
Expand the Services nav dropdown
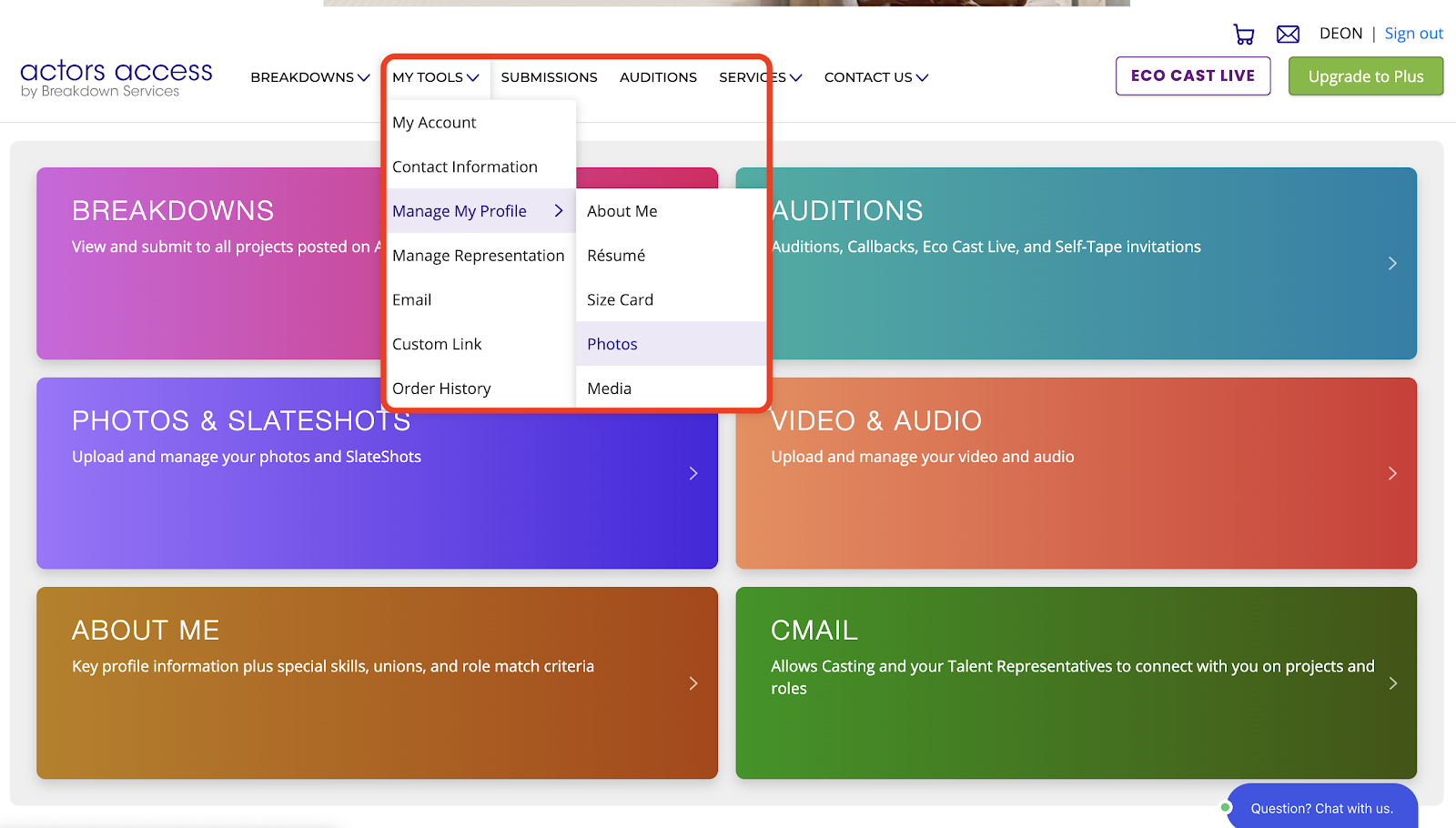coord(761,77)
